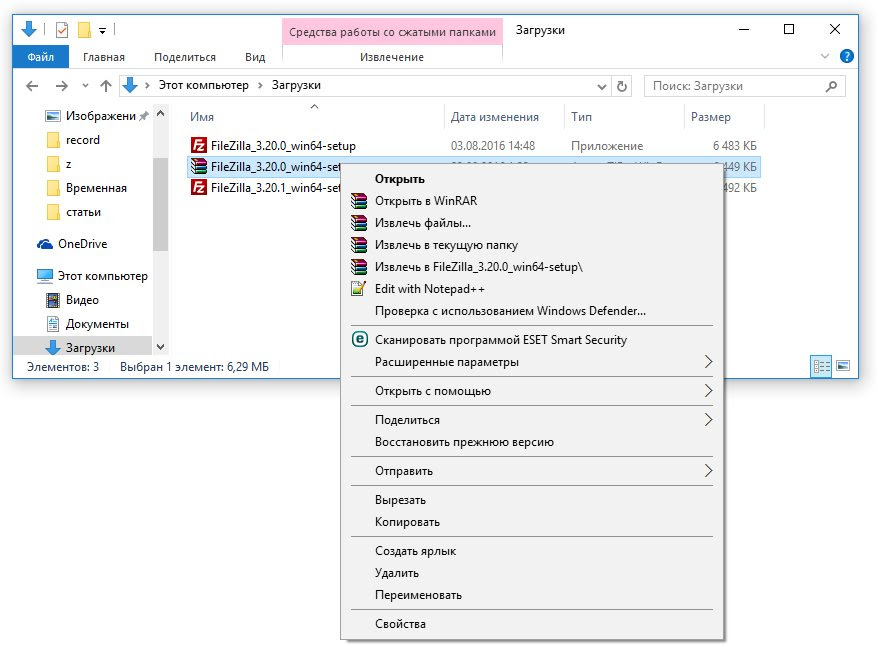Switch to details view layout button

(x=821, y=366)
